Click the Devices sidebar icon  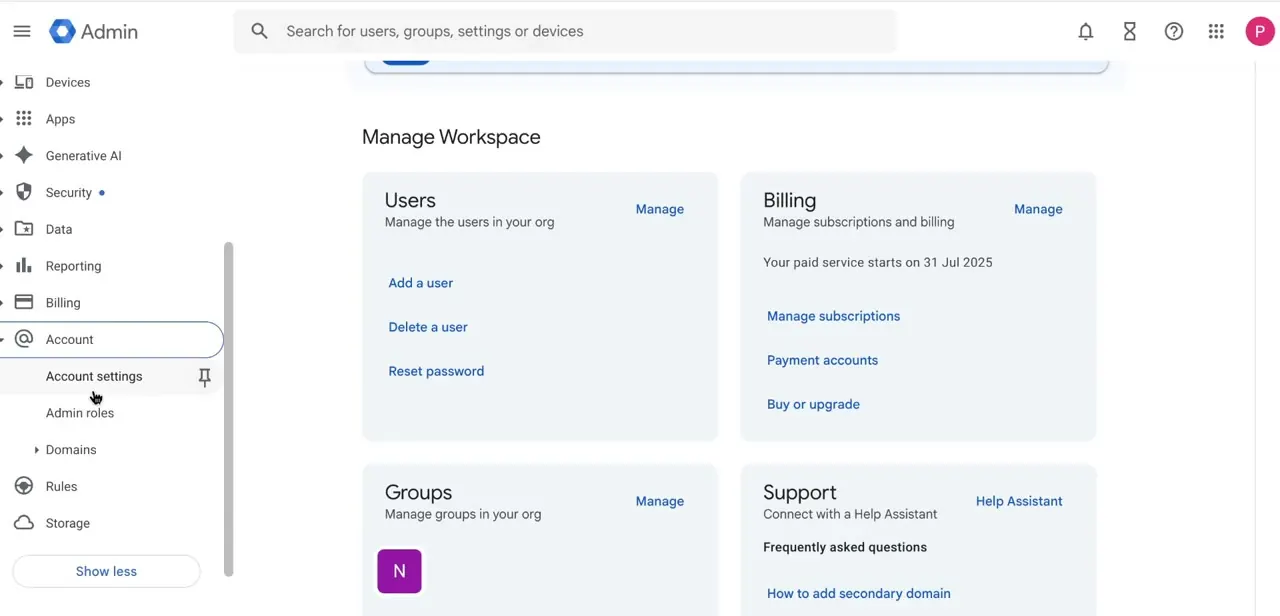(24, 82)
